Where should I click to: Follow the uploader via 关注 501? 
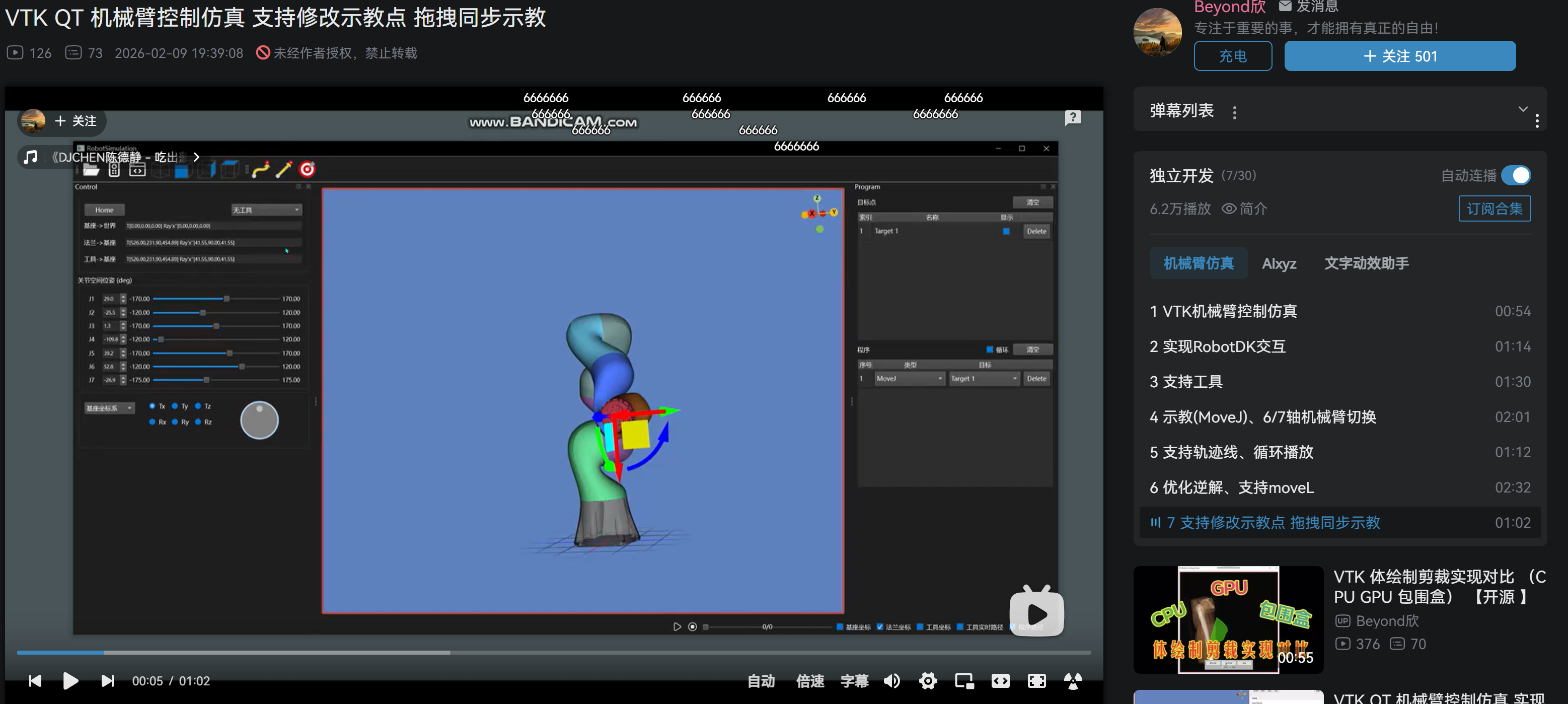click(1399, 56)
